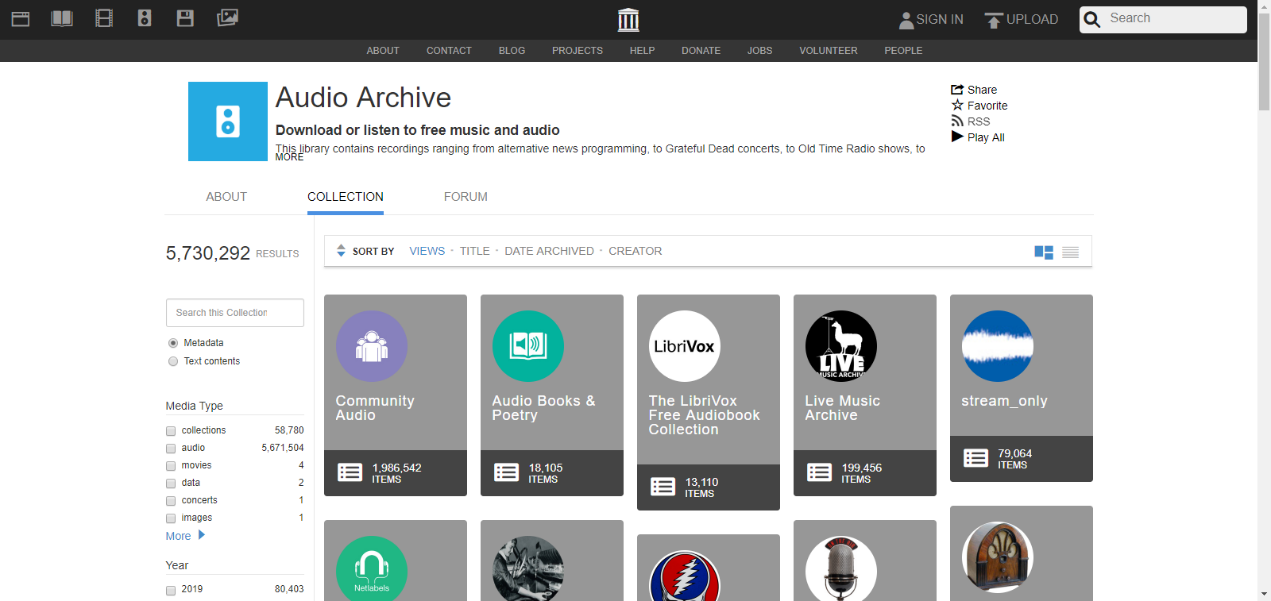
Task: Click the Live Music Archive llama logo
Action: [x=841, y=346]
